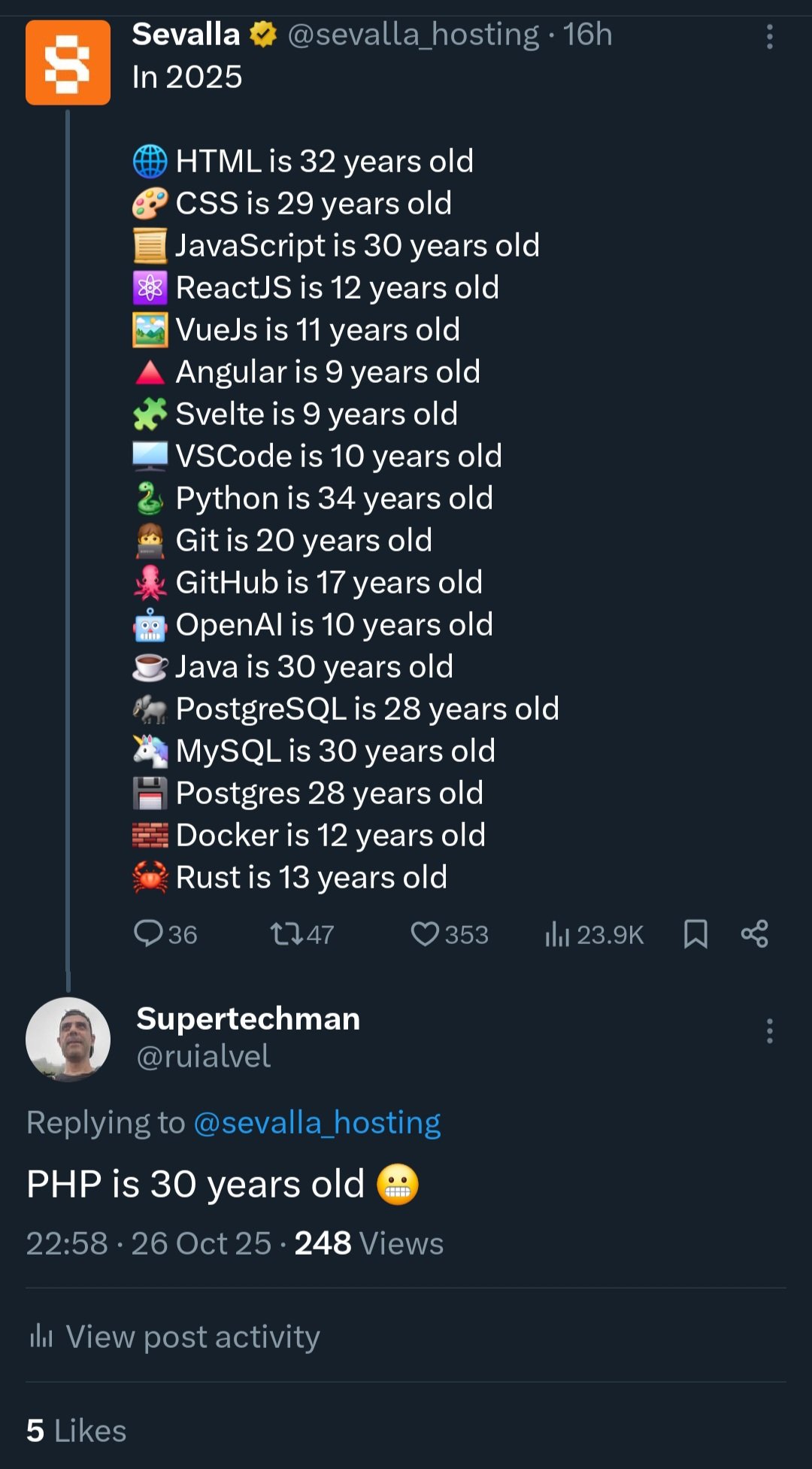Open Supertechman's profile photo
Image resolution: width=812 pixels, height=1469 pixels.
(x=68, y=1040)
